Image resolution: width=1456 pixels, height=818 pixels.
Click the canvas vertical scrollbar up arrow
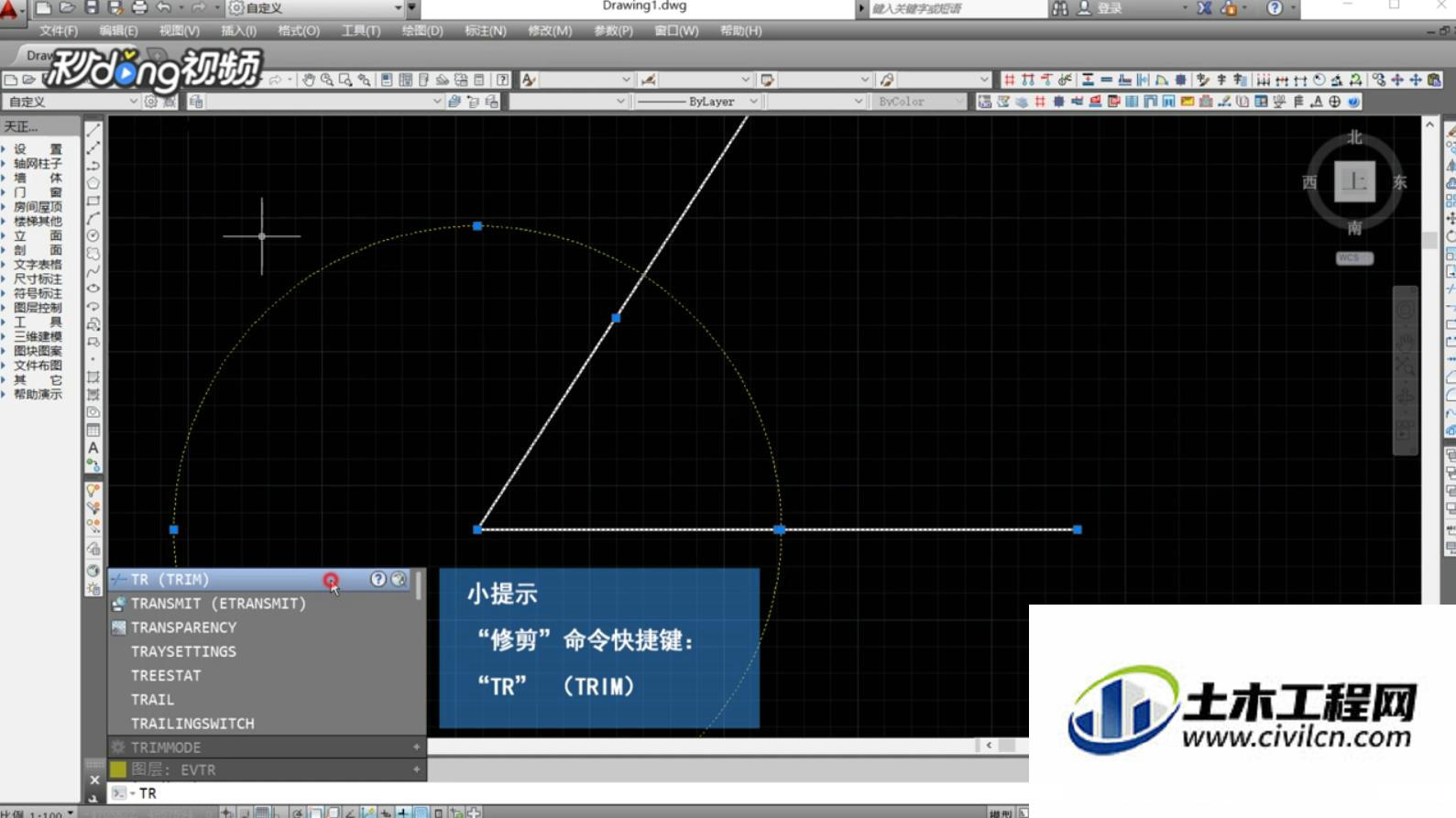pyautogui.click(x=1429, y=124)
